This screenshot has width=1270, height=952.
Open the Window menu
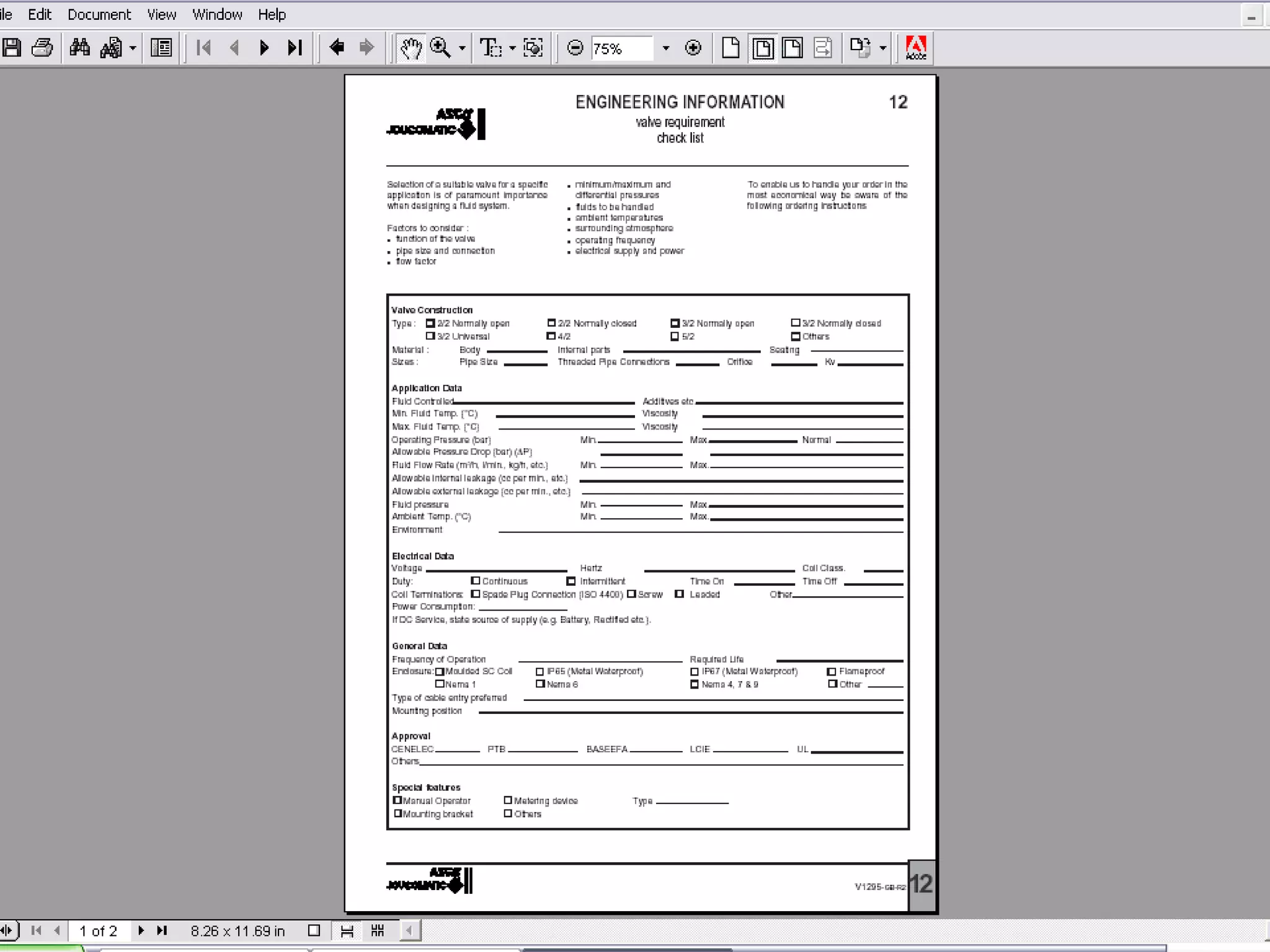[x=217, y=14]
